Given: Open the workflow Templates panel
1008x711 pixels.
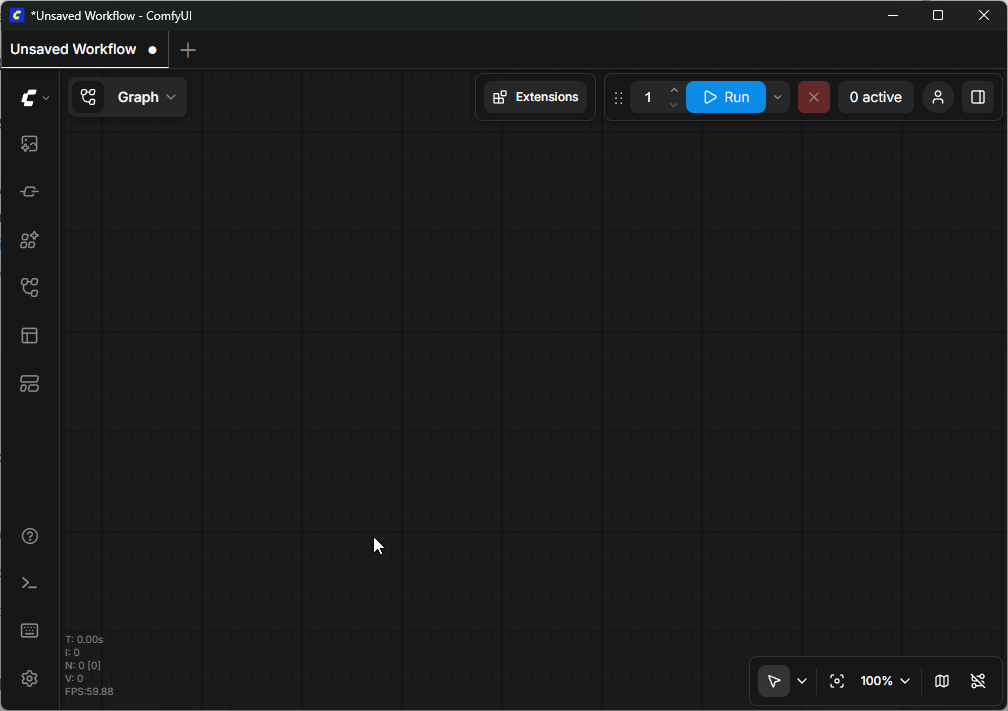Looking at the screenshot, I should [29, 335].
